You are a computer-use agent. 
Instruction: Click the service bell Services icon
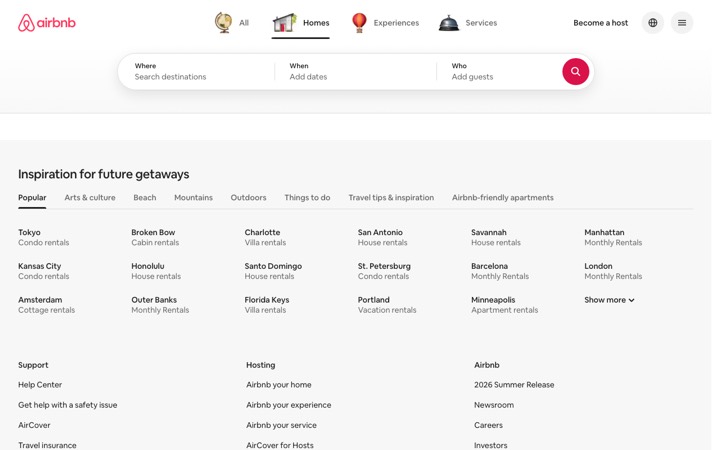click(449, 22)
